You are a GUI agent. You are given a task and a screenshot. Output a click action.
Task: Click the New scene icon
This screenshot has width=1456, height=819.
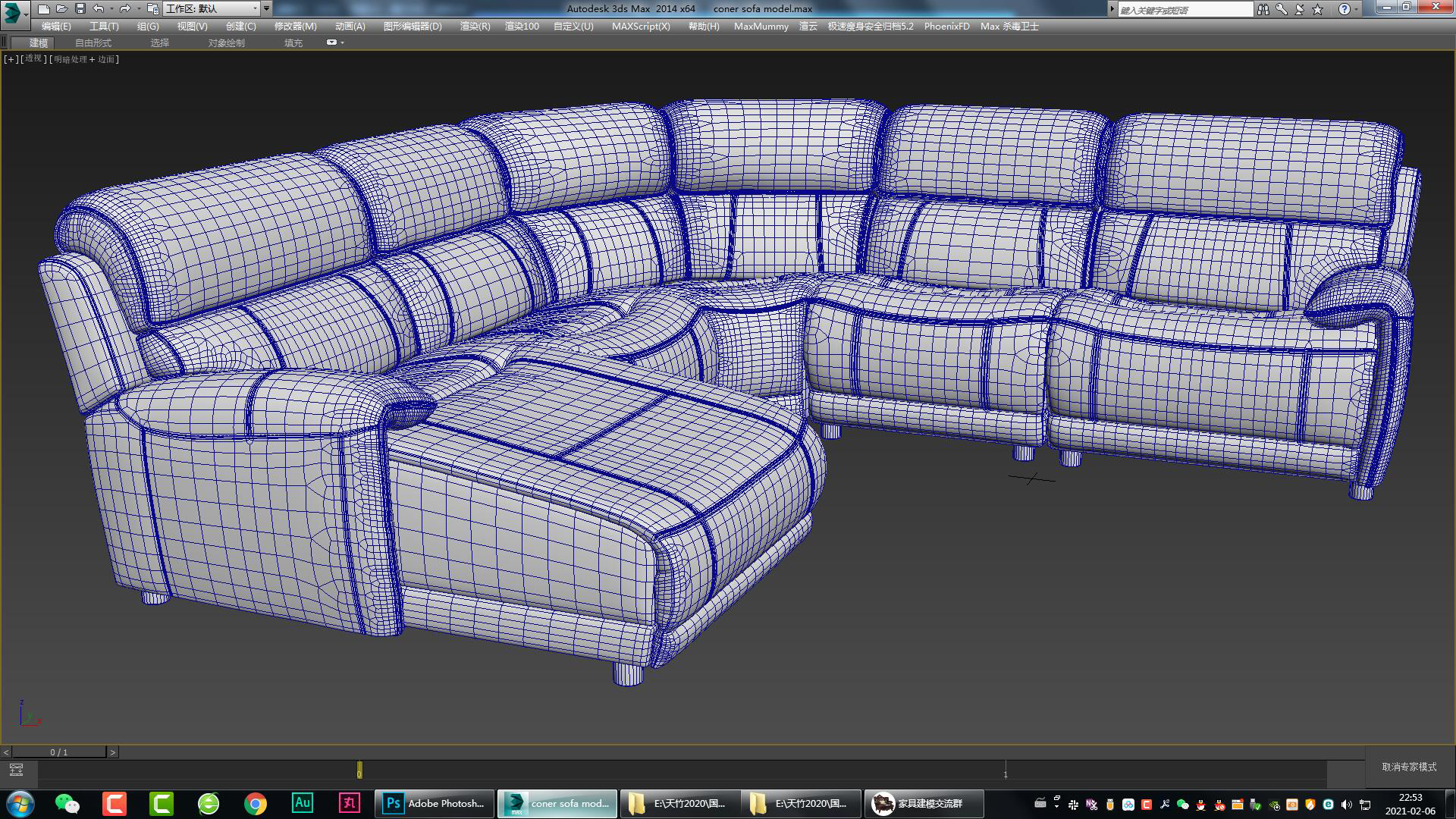pyautogui.click(x=43, y=9)
